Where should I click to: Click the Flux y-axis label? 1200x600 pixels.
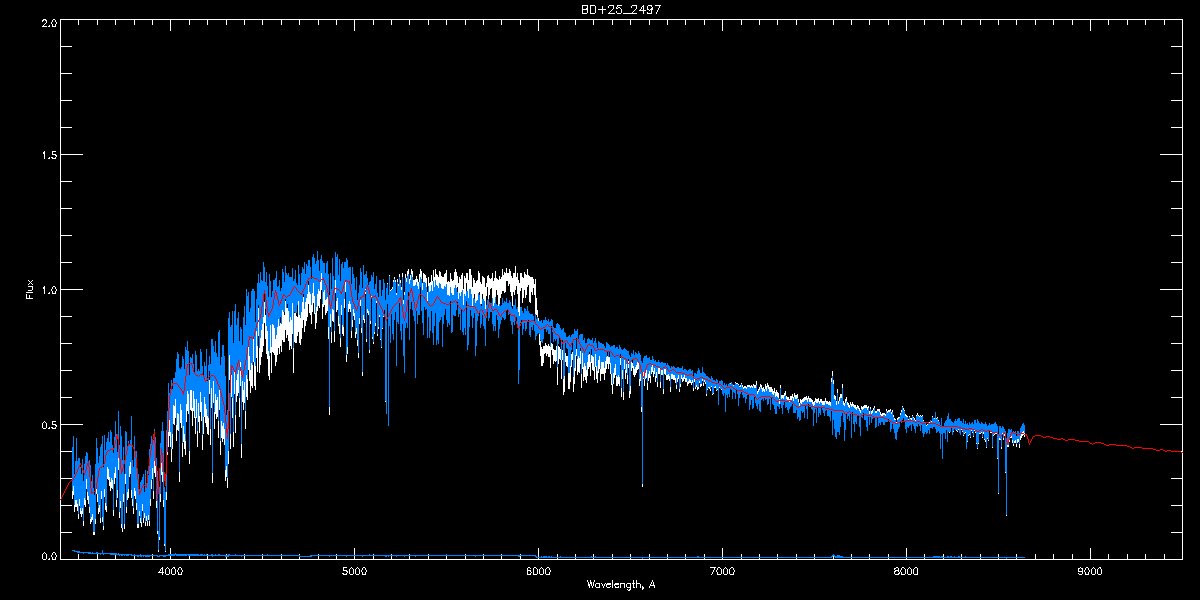point(30,289)
